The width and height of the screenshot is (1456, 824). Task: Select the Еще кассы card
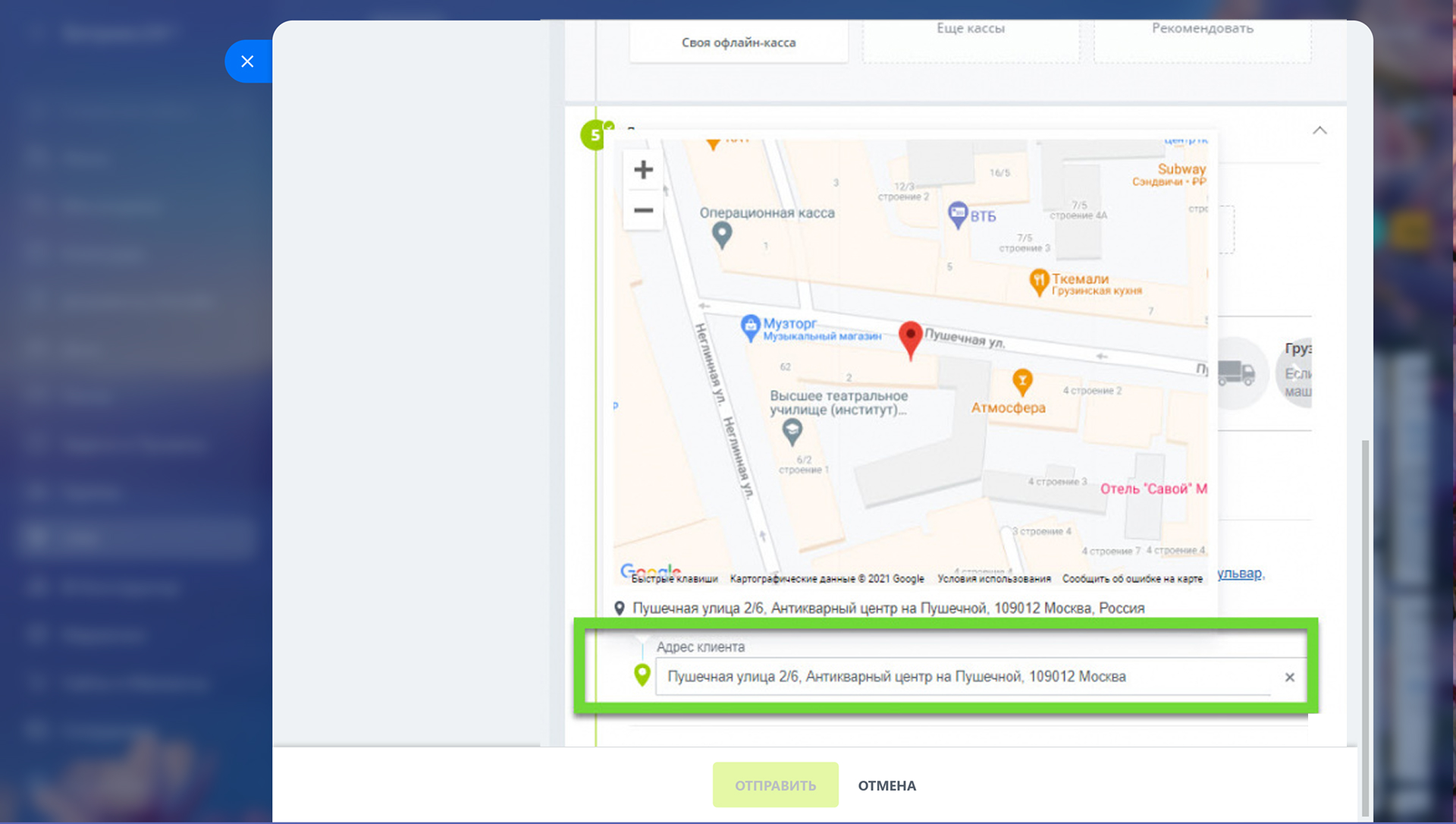[971, 40]
